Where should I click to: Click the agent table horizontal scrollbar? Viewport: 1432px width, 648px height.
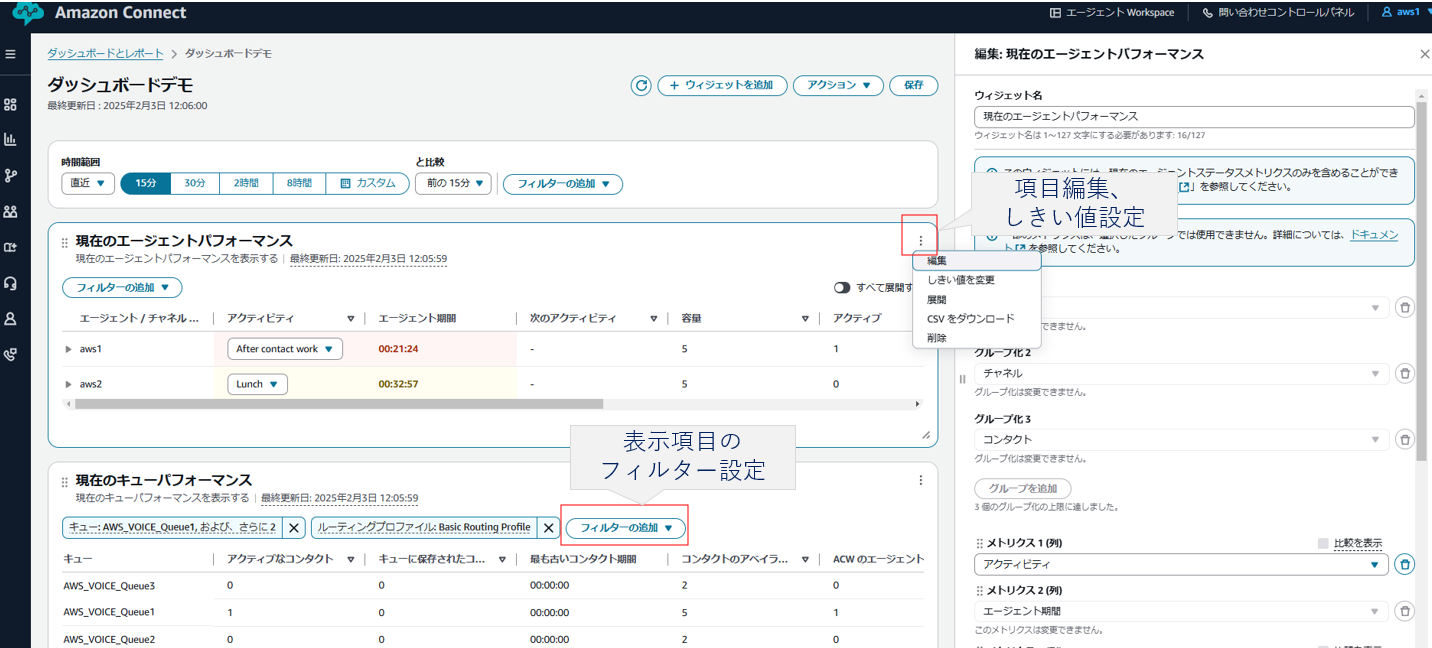pos(339,404)
